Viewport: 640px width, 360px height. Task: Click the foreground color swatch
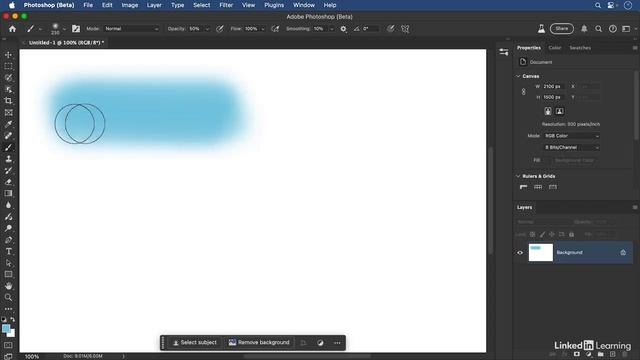point(6,329)
